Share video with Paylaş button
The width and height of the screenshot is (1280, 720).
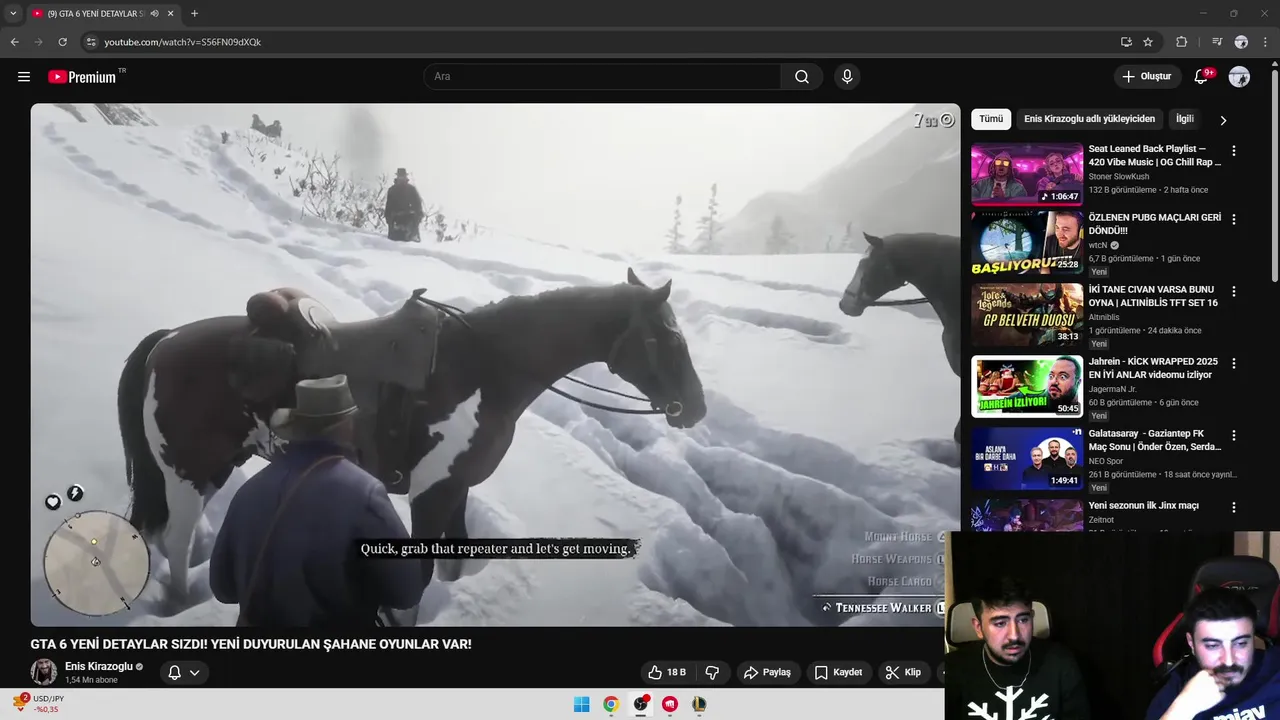pyautogui.click(x=767, y=673)
